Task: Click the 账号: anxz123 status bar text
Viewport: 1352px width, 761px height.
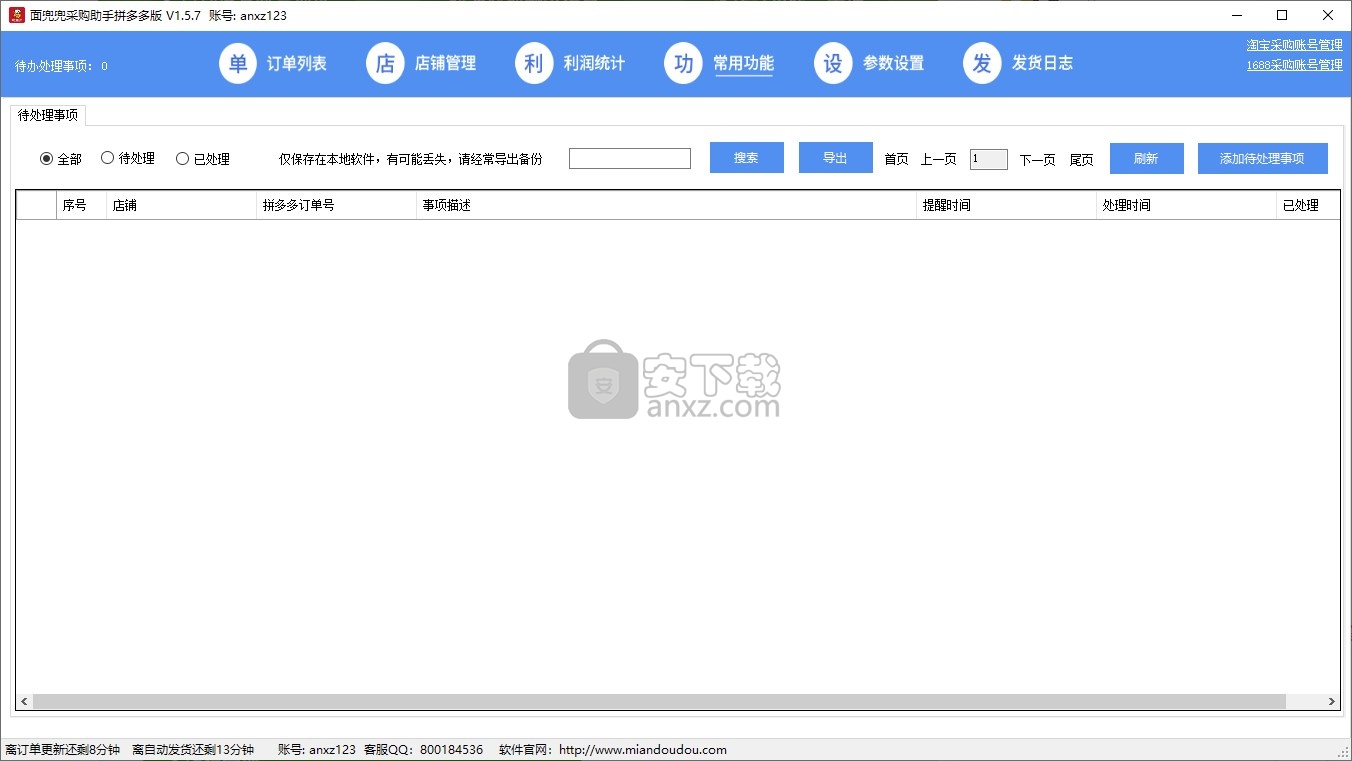Action: 316,750
